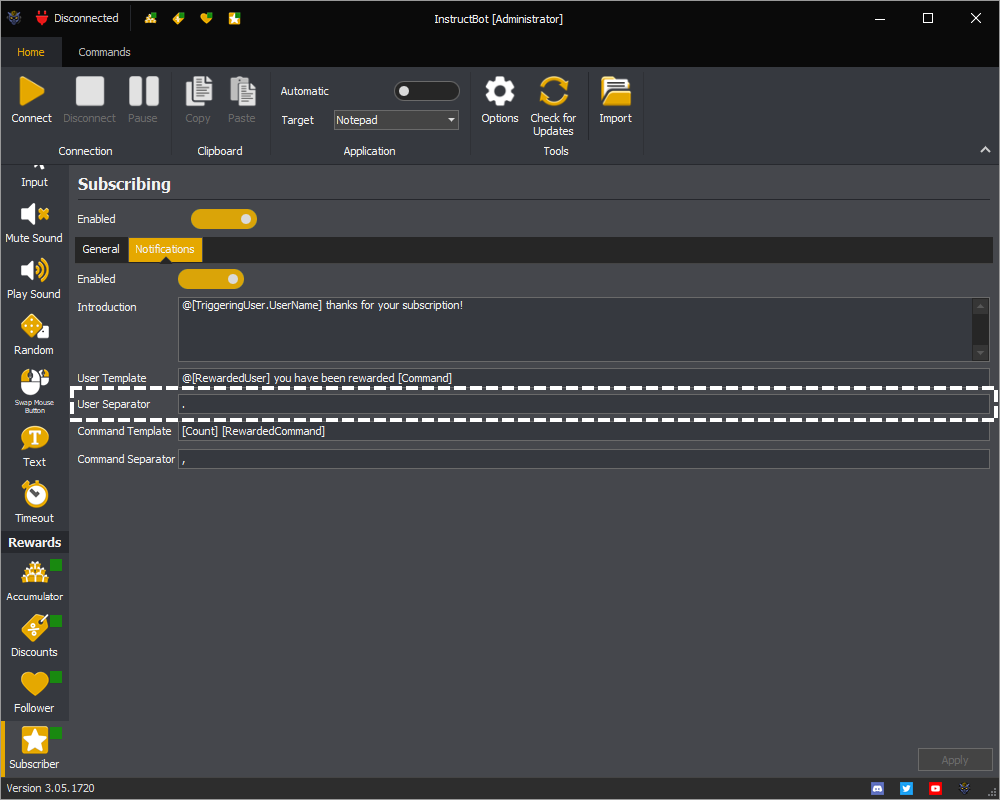
Task: Click the Disconnect stop icon
Action: (89, 91)
